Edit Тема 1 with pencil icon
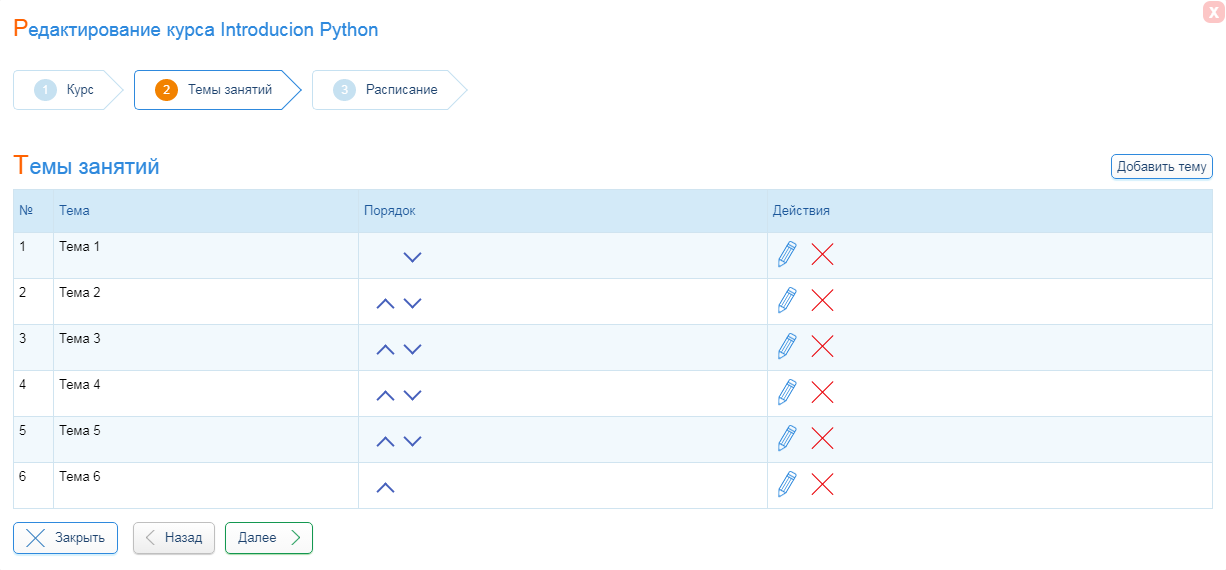Viewport: 1226px width, 570px height. click(x=787, y=254)
